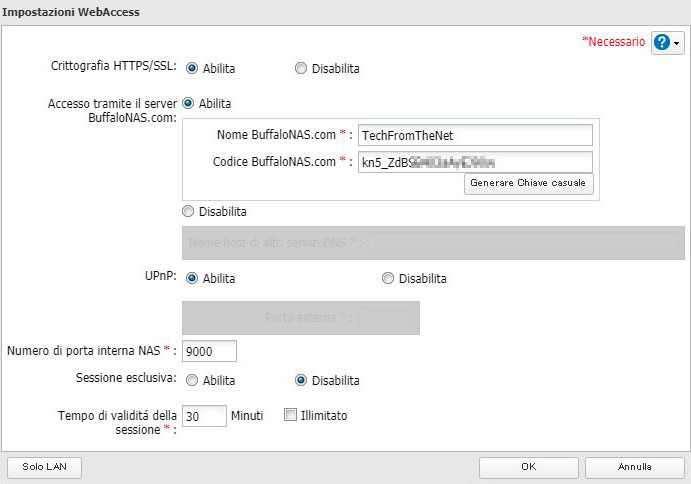Expand the dropdown arrow beside the help icon
The width and height of the screenshot is (691, 484).
coord(678,44)
